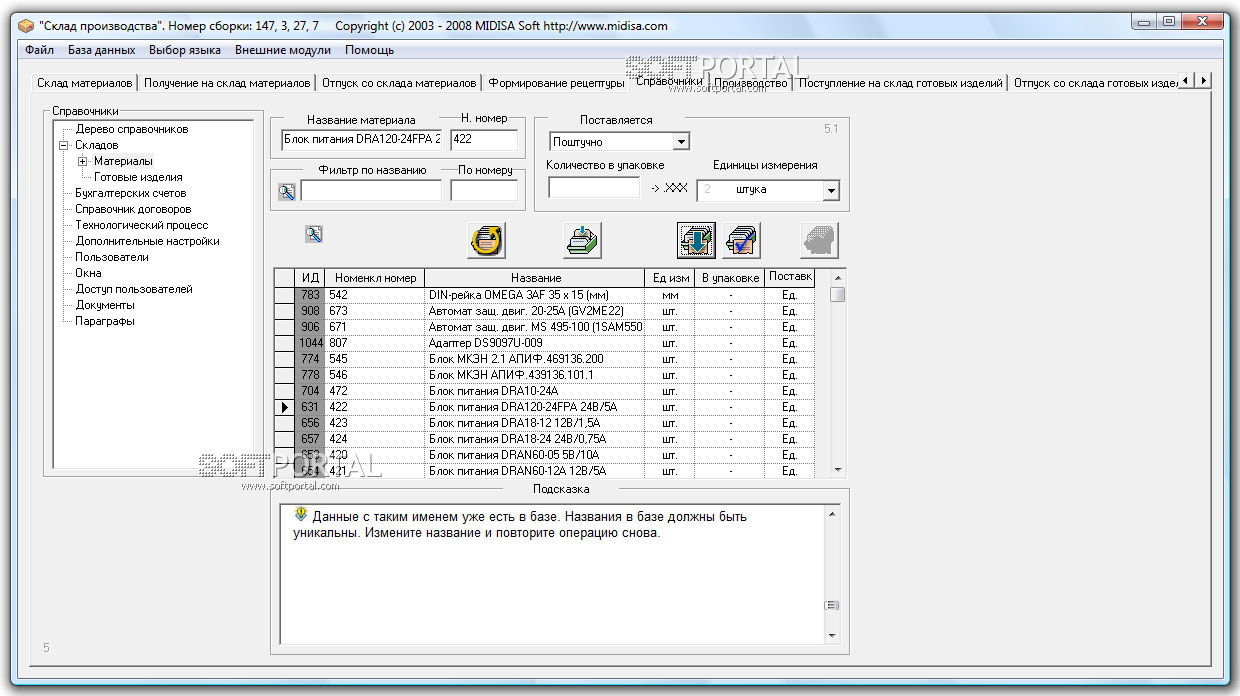Click the confirm records icon with blue checkmark
The height and width of the screenshot is (696, 1240).
pos(742,240)
